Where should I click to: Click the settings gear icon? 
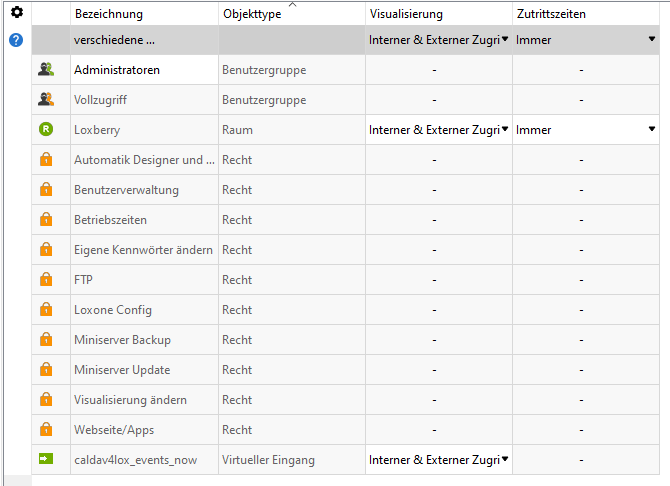point(16,12)
